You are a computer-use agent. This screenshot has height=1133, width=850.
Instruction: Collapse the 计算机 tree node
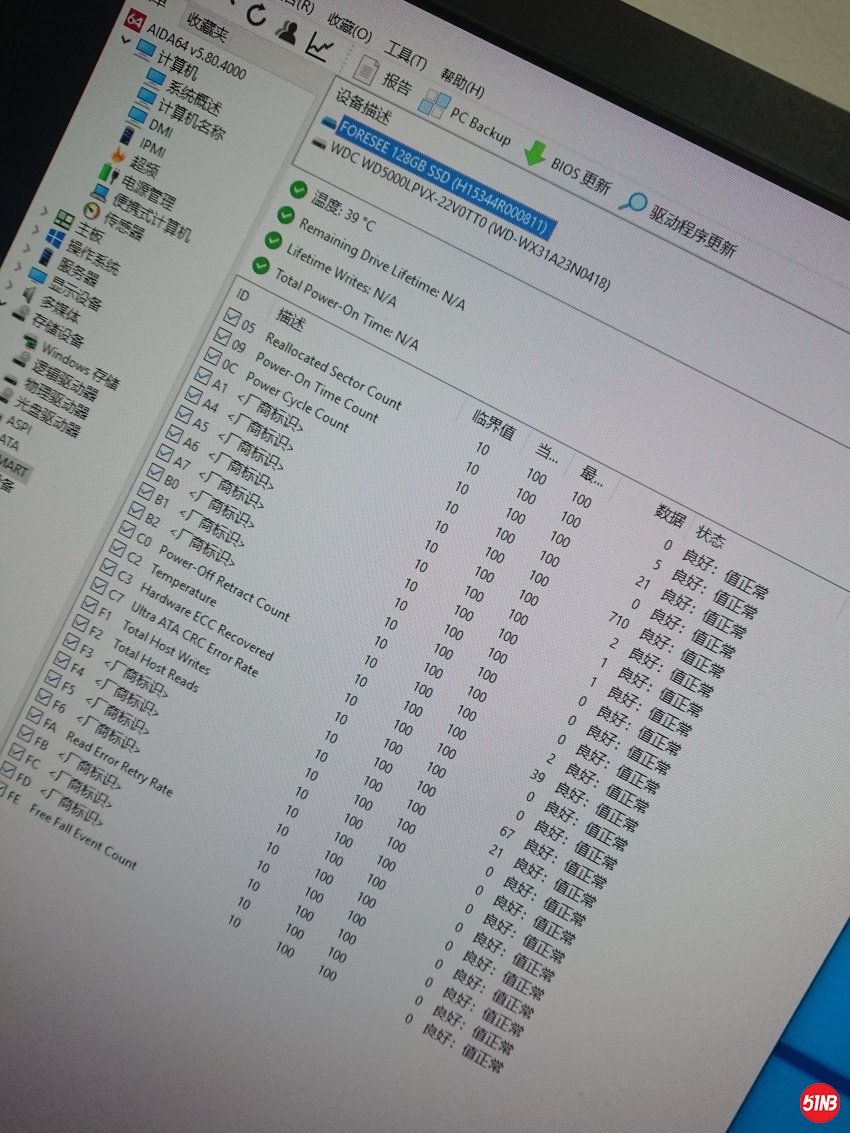coord(127,40)
